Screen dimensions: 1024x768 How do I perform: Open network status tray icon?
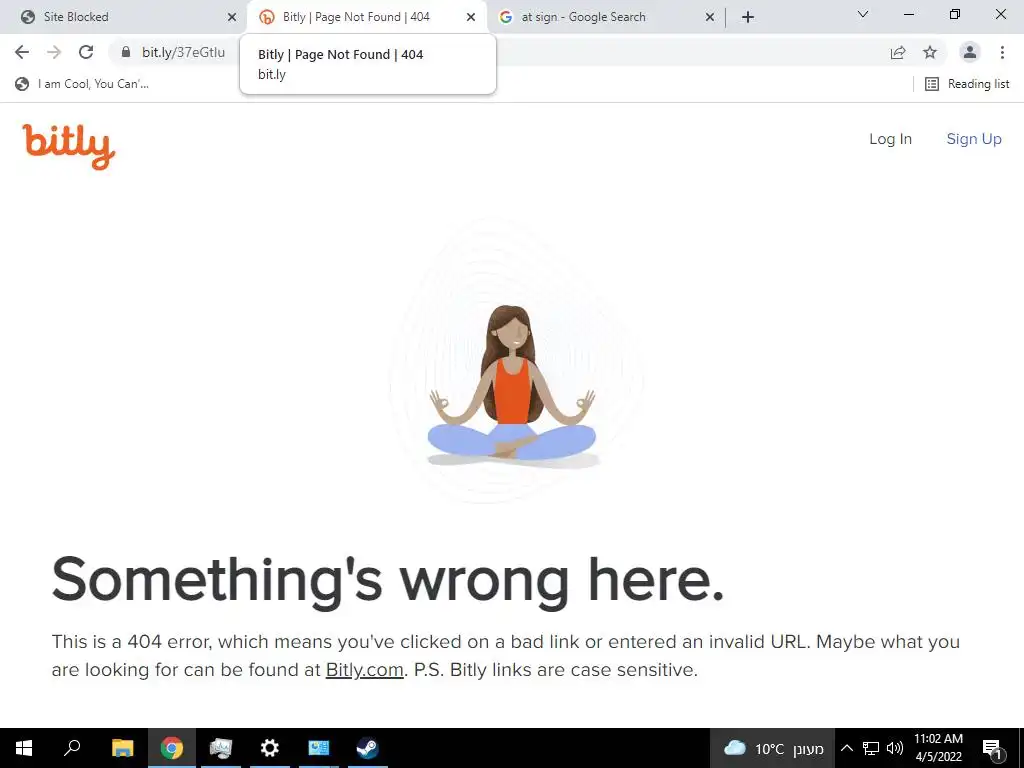[871, 748]
